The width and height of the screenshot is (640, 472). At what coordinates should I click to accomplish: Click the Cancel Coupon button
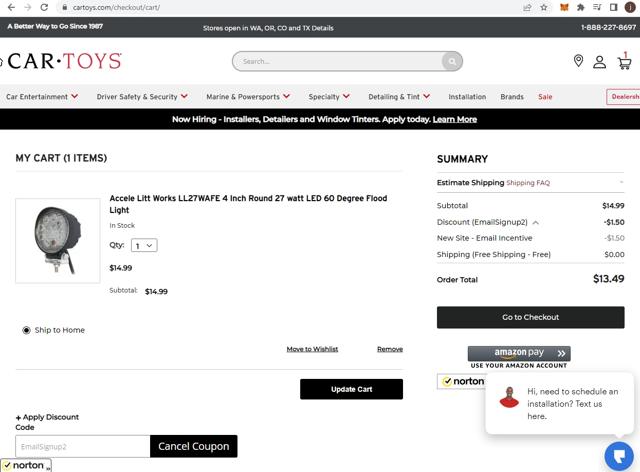tap(193, 446)
